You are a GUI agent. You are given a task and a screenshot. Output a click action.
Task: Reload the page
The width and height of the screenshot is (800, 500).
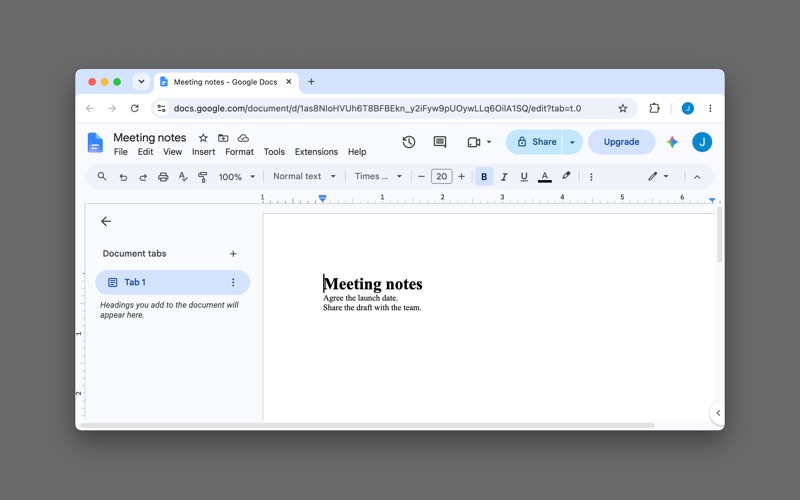[134, 108]
